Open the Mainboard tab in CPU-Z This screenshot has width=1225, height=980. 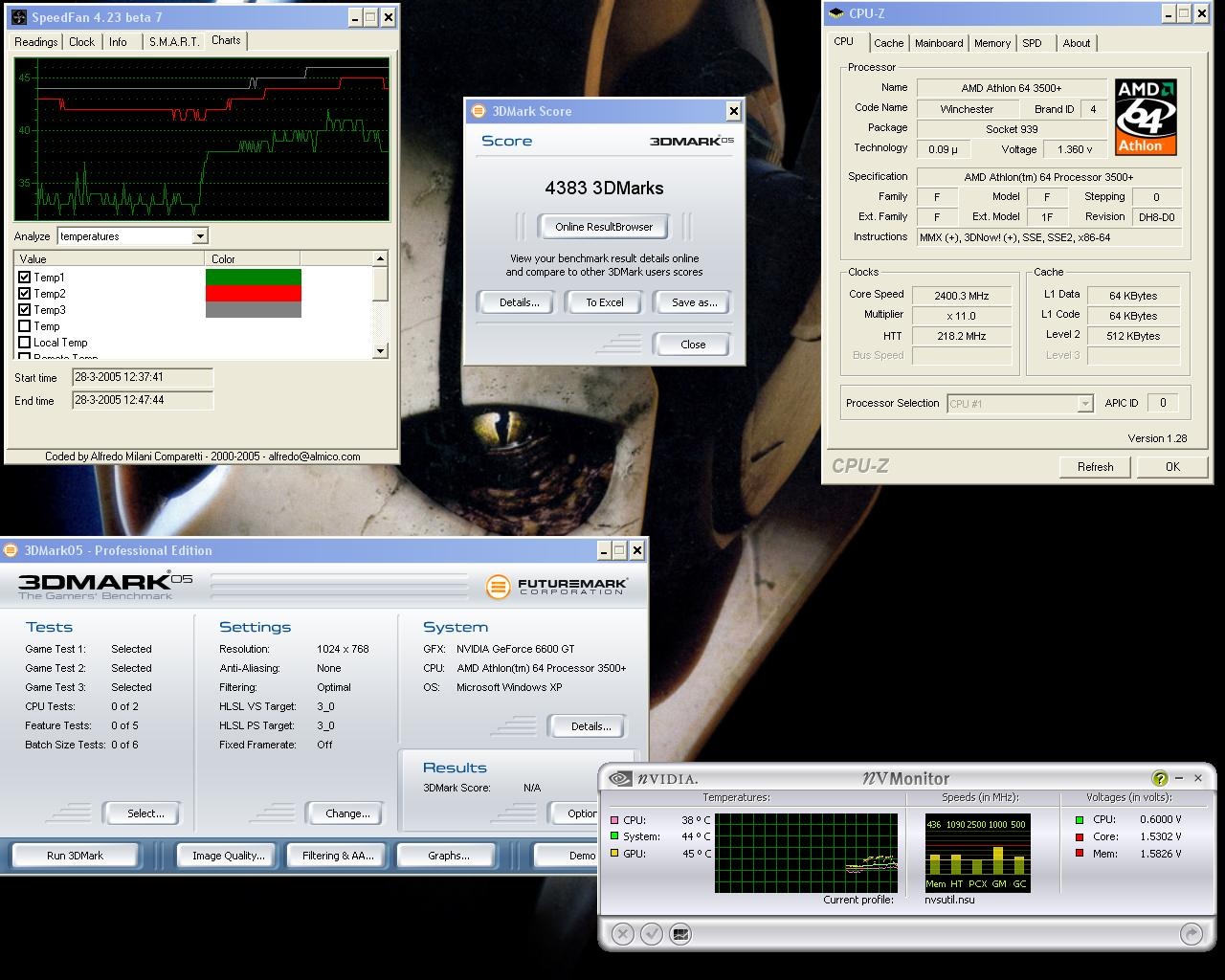tap(938, 43)
